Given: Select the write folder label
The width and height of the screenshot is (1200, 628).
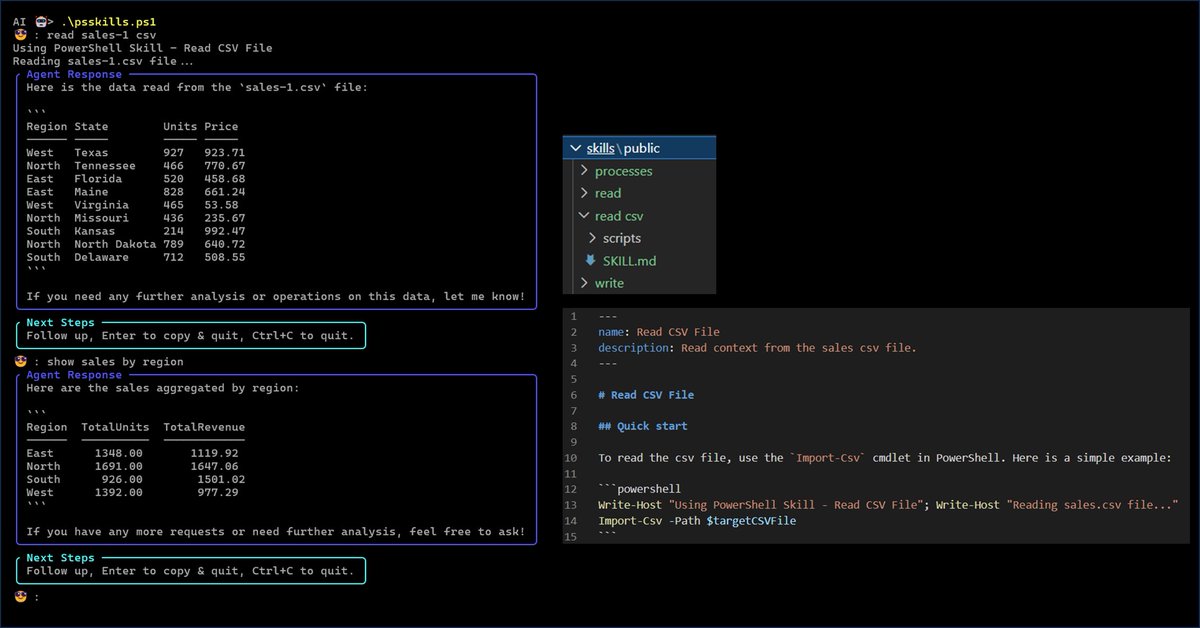Looking at the screenshot, I should pyautogui.click(x=609, y=283).
